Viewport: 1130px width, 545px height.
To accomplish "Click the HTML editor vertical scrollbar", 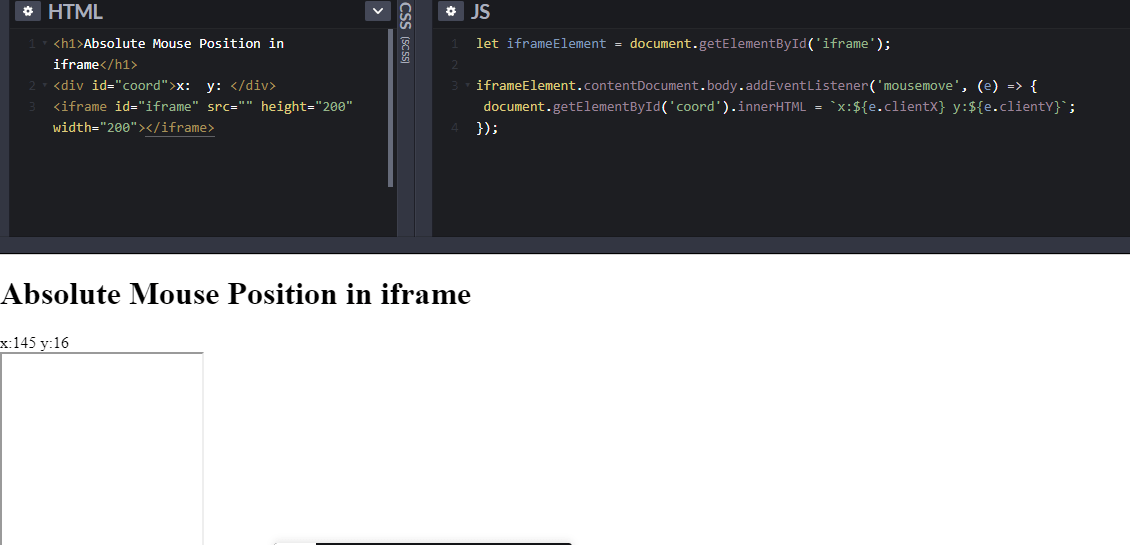I will [x=391, y=108].
